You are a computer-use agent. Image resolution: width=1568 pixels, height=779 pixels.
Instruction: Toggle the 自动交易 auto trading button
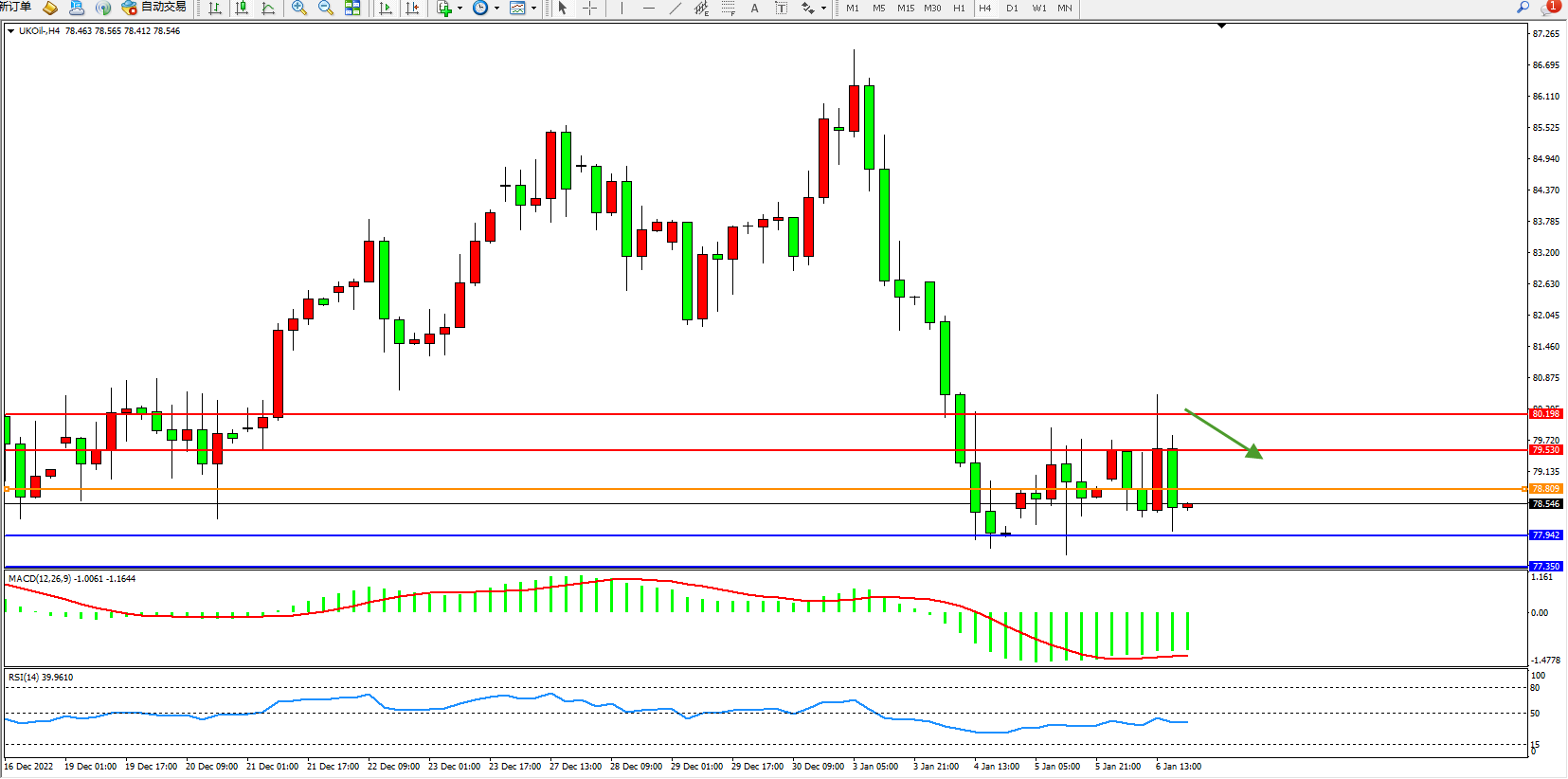click(x=154, y=8)
